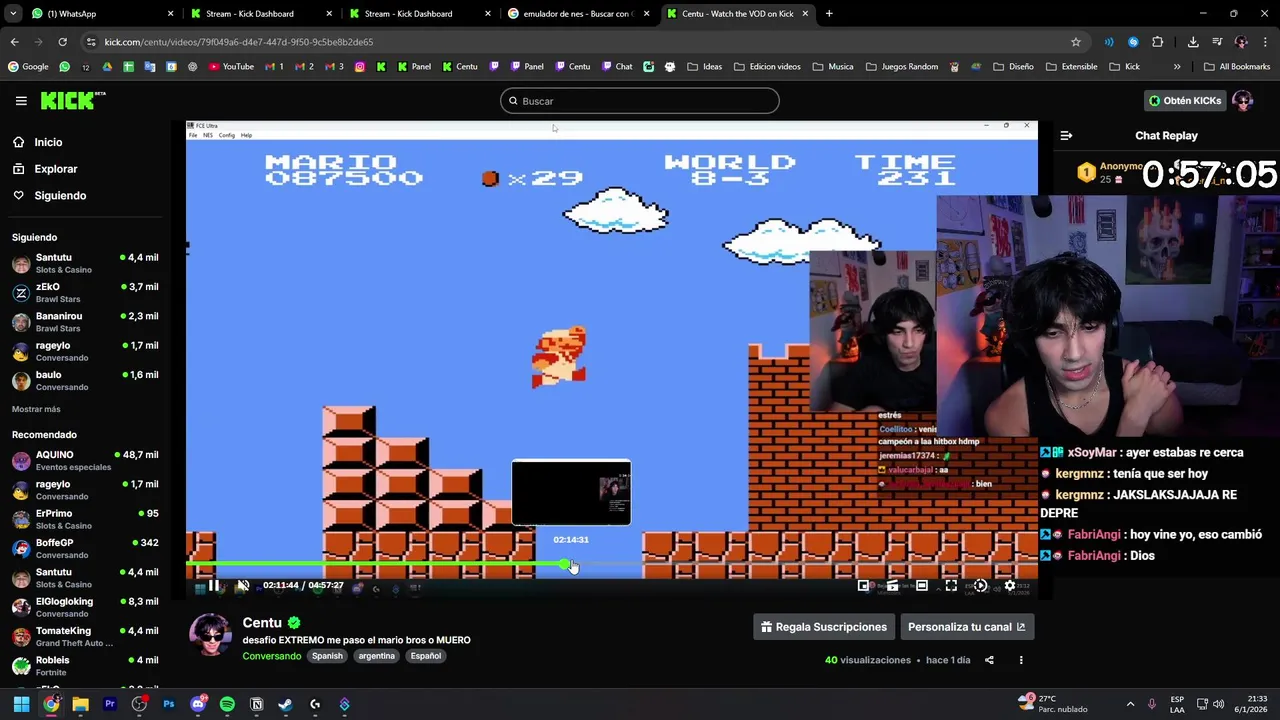Open browser extensions puzzle icon
This screenshot has height=720, width=1280.
1158,42
